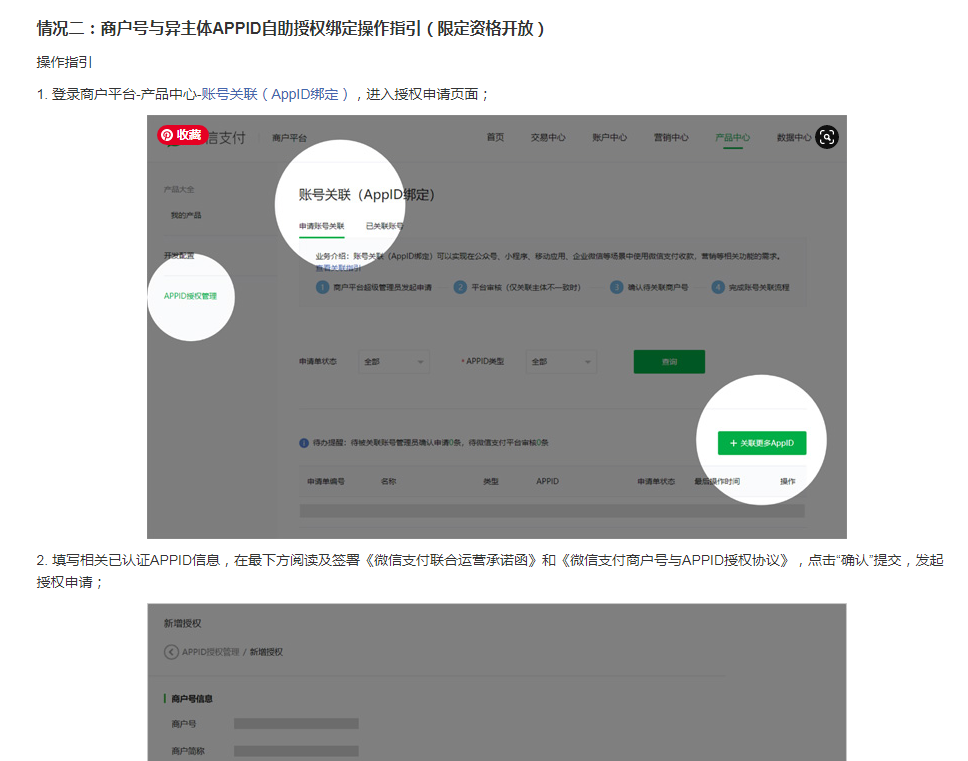Expand the 申请单状态 dropdown

394,362
